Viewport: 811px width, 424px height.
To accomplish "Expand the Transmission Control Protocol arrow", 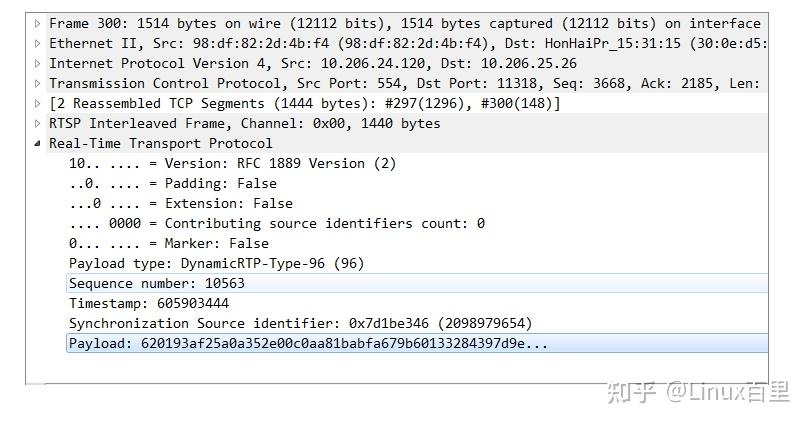I will click(38, 83).
